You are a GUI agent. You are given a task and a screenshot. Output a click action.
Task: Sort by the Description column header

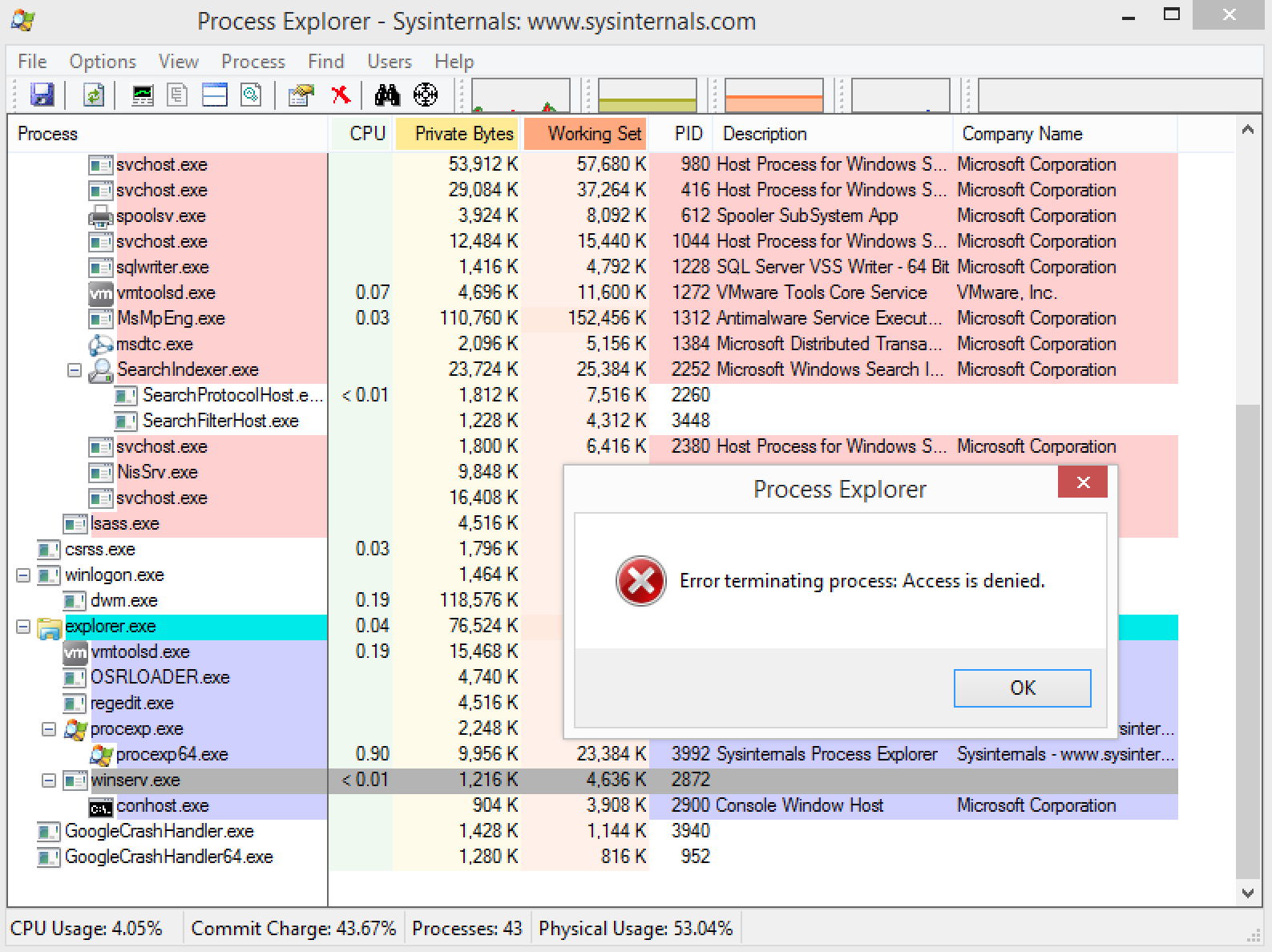tap(833, 134)
